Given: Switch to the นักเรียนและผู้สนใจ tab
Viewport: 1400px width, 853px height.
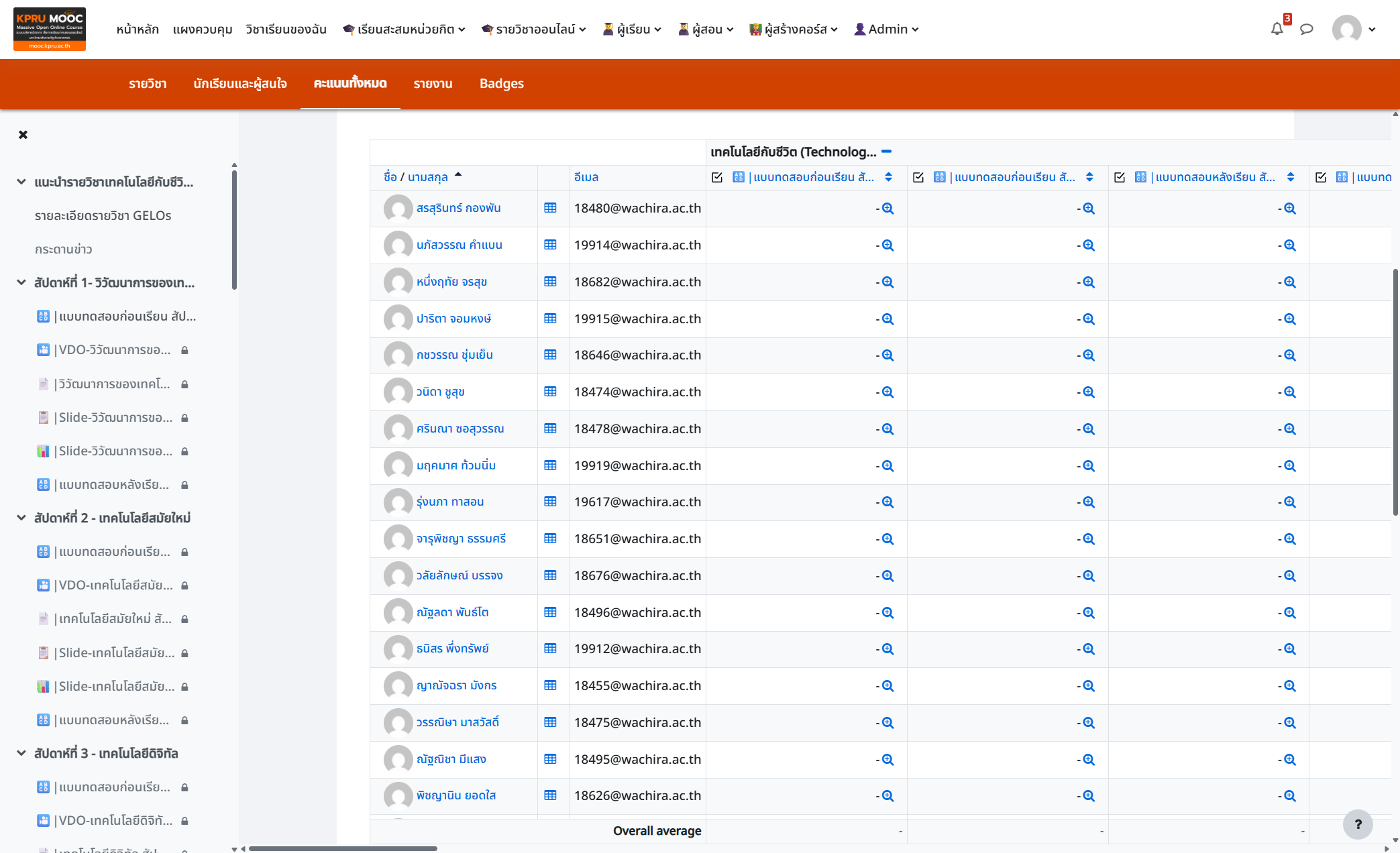Looking at the screenshot, I should (240, 84).
